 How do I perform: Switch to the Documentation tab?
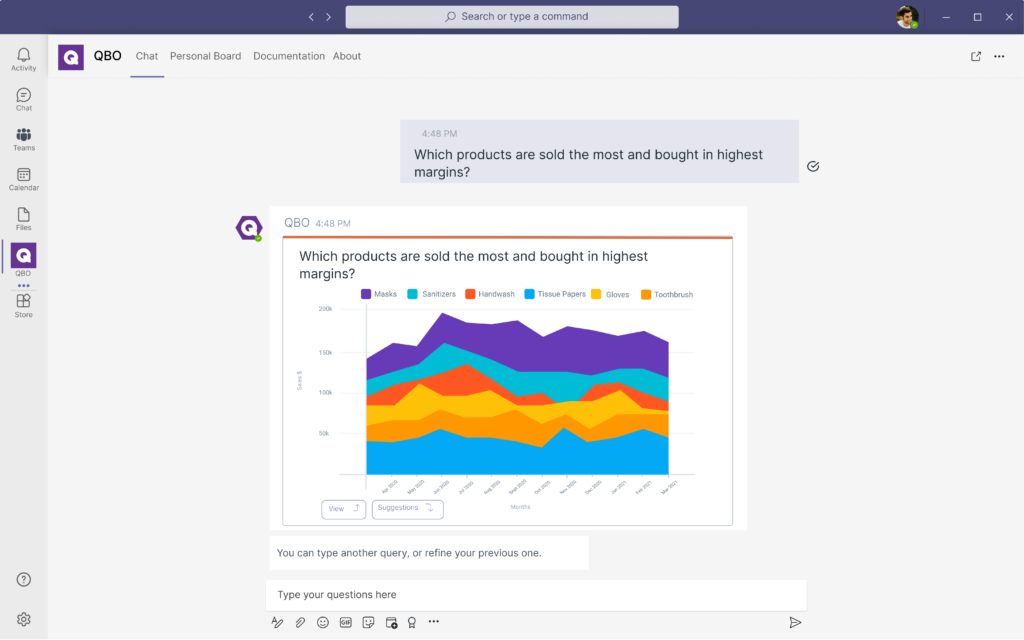tap(288, 57)
